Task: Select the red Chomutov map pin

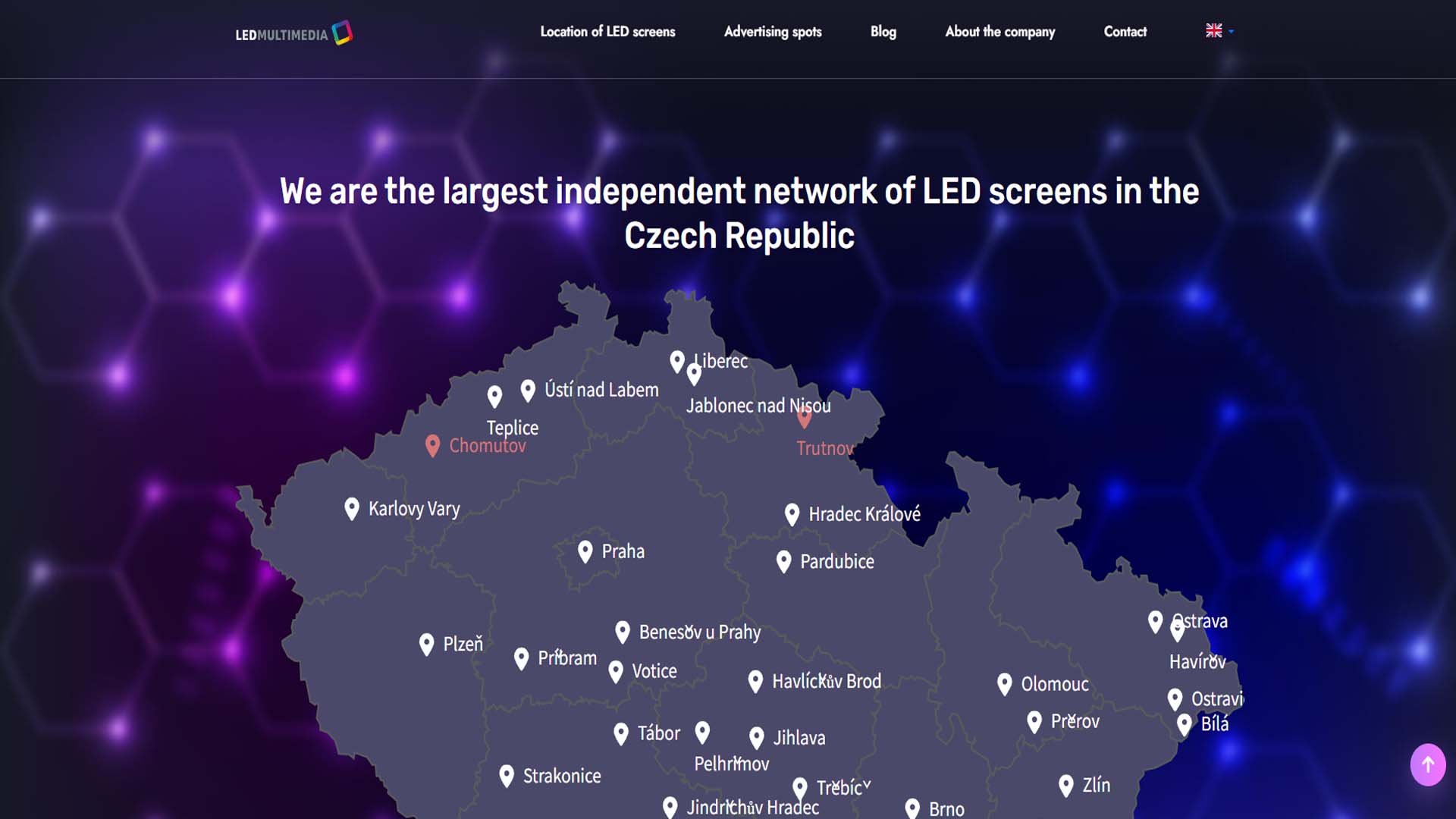Action: (x=432, y=446)
